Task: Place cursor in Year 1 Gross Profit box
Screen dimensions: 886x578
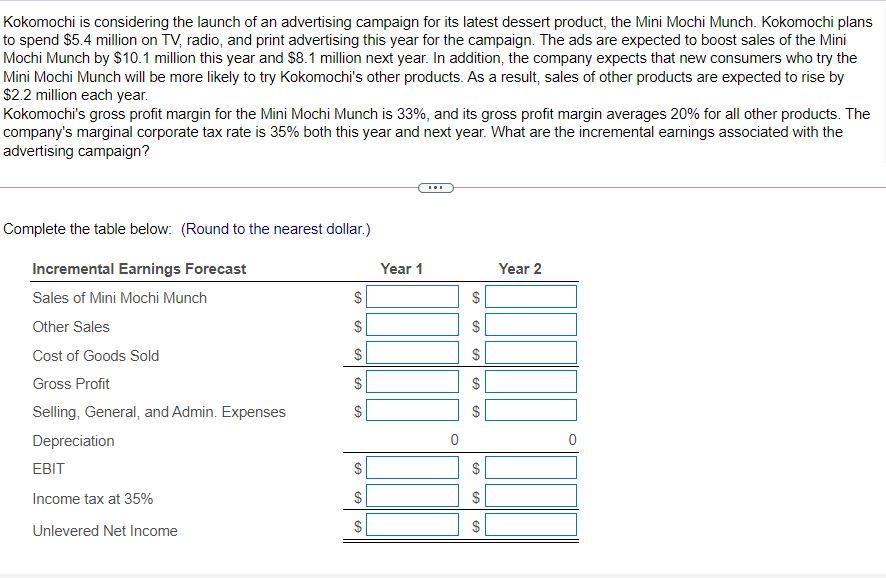Action: [x=410, y=381]
